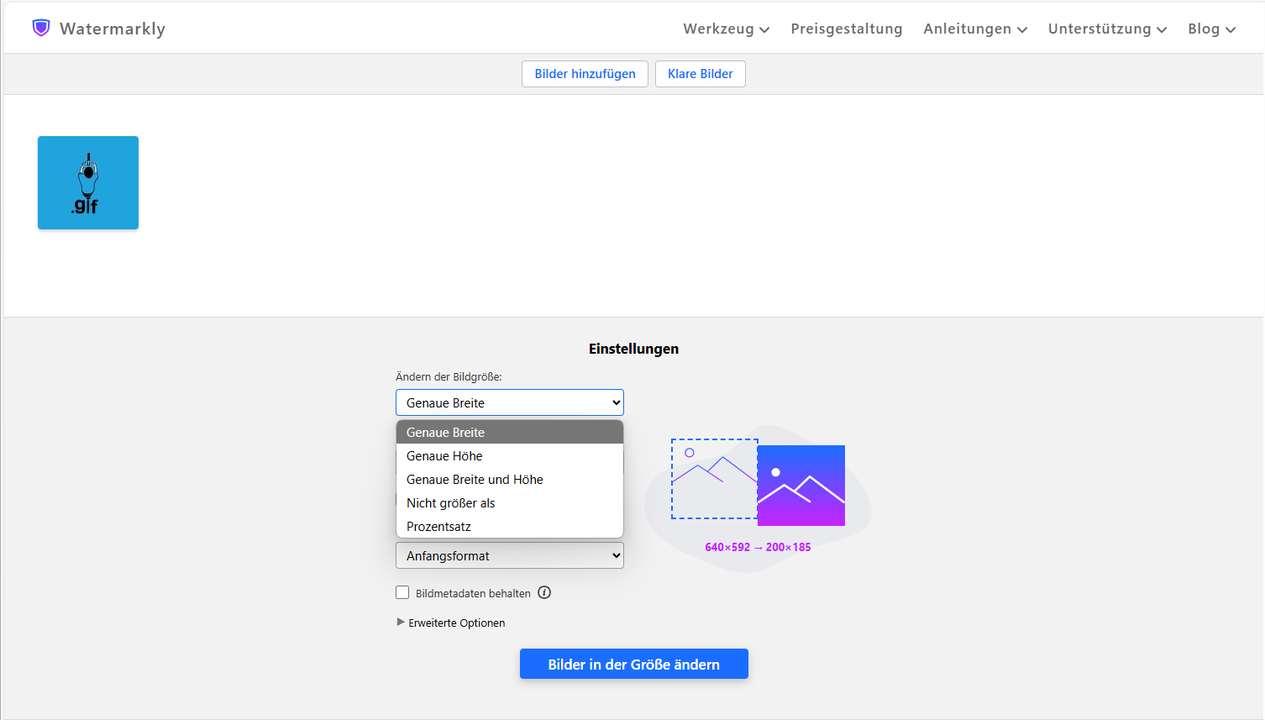
Task: Pick the Nicht größer als option
Action: click(x=509, y=503)
